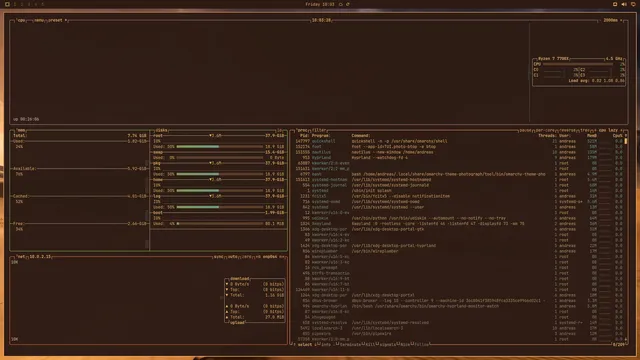Select next network interface with n arrow

pyautogui.click(x=282, y=257)
